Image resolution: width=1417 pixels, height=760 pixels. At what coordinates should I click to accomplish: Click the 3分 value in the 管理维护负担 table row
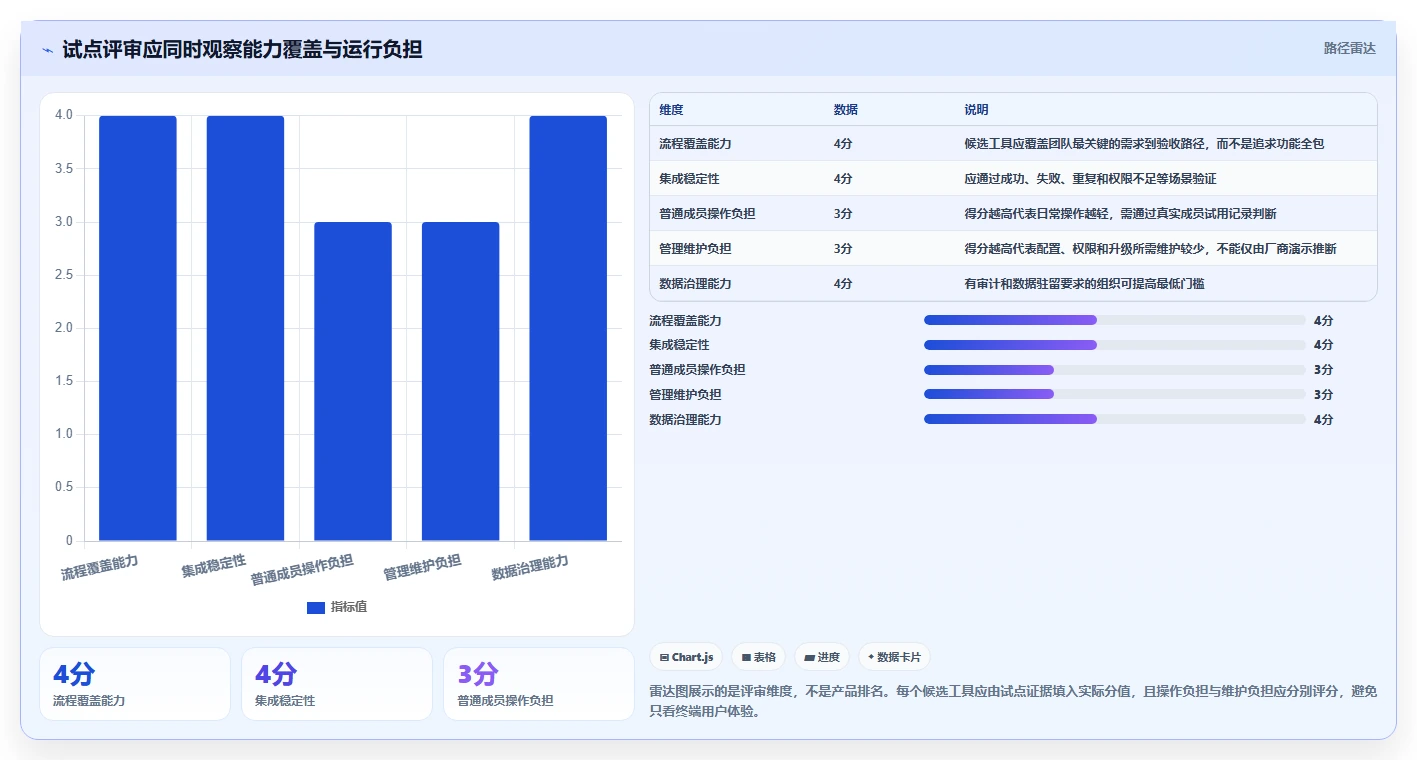click(x=843, y=249)
